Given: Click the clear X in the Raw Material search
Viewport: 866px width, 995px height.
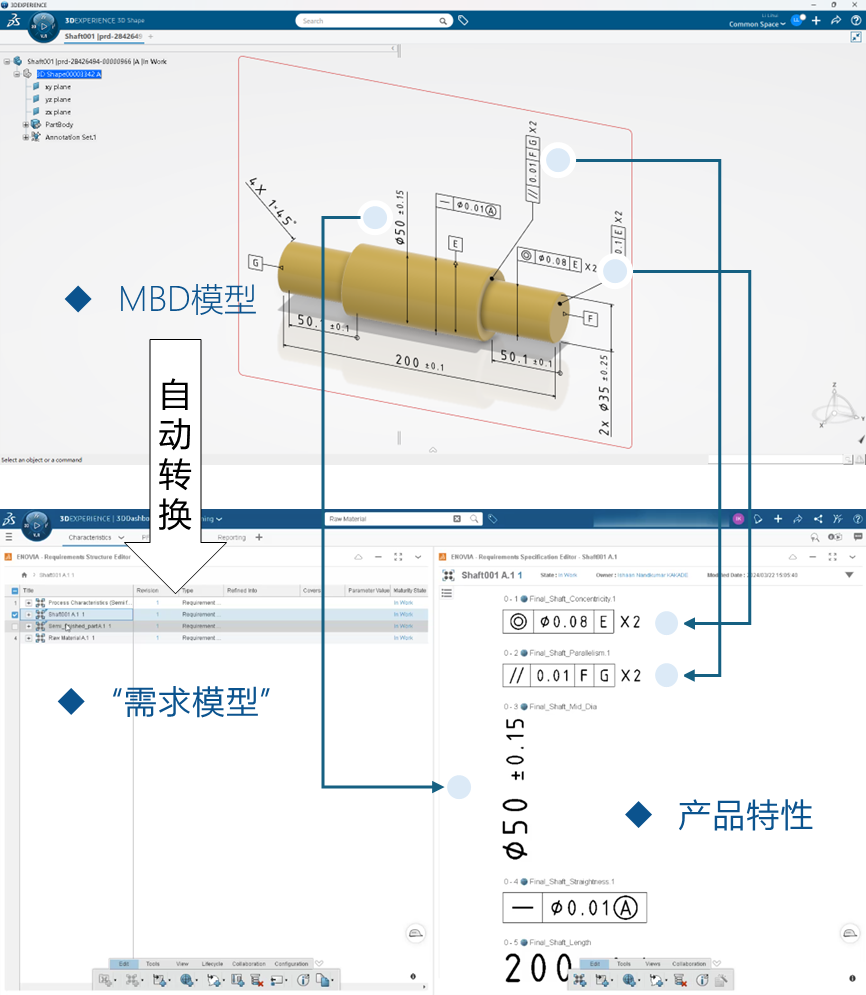Looking at the screenshot, I should coord(457,519).
